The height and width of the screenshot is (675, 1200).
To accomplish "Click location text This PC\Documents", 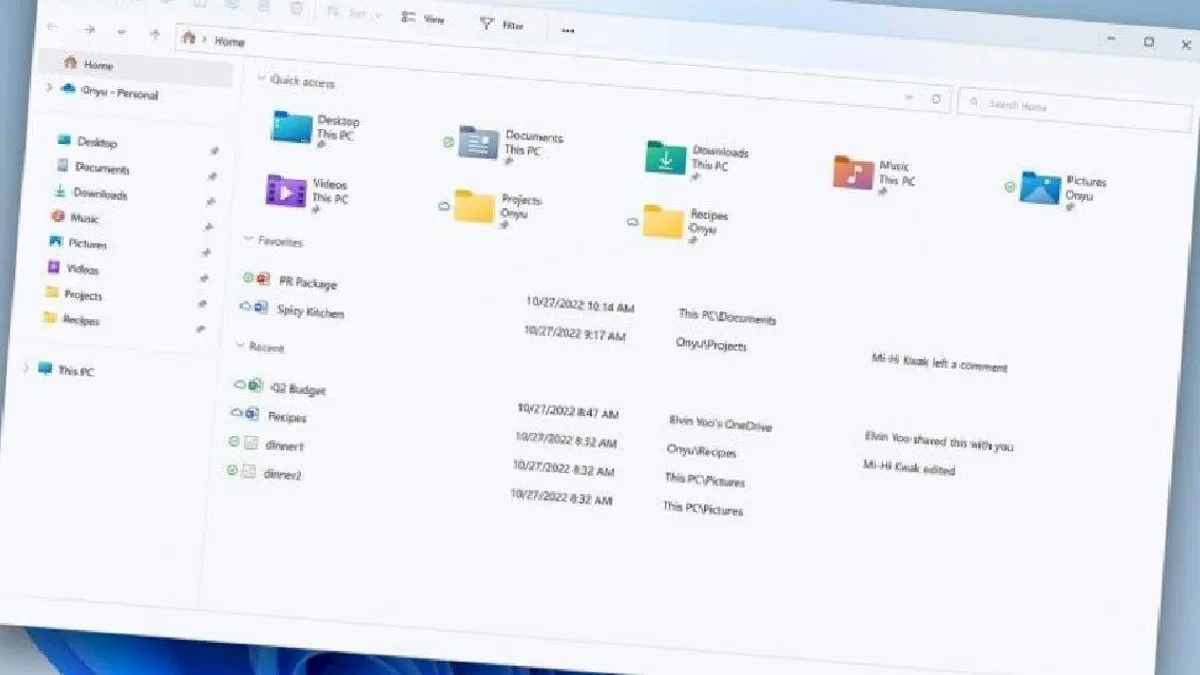I will pyautogui.click(x=727, y=317).
